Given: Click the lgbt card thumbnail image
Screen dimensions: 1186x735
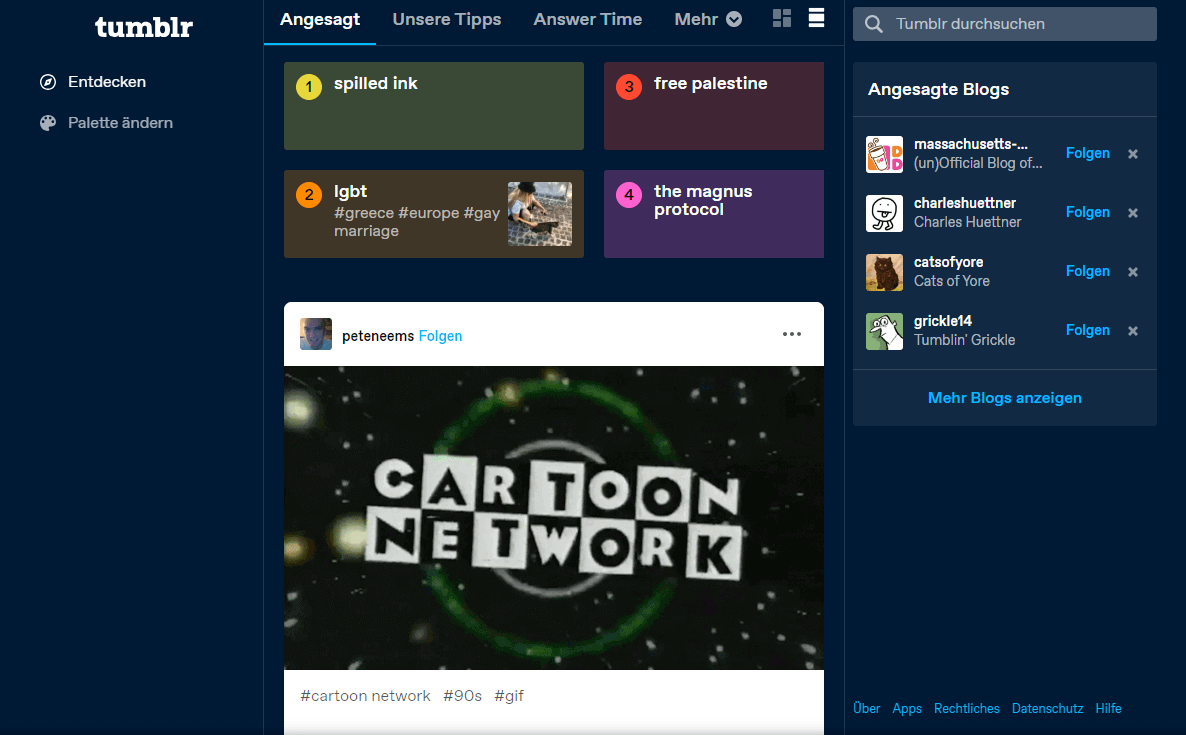Looking at the screenshot, I should click(x=539, y=214).
